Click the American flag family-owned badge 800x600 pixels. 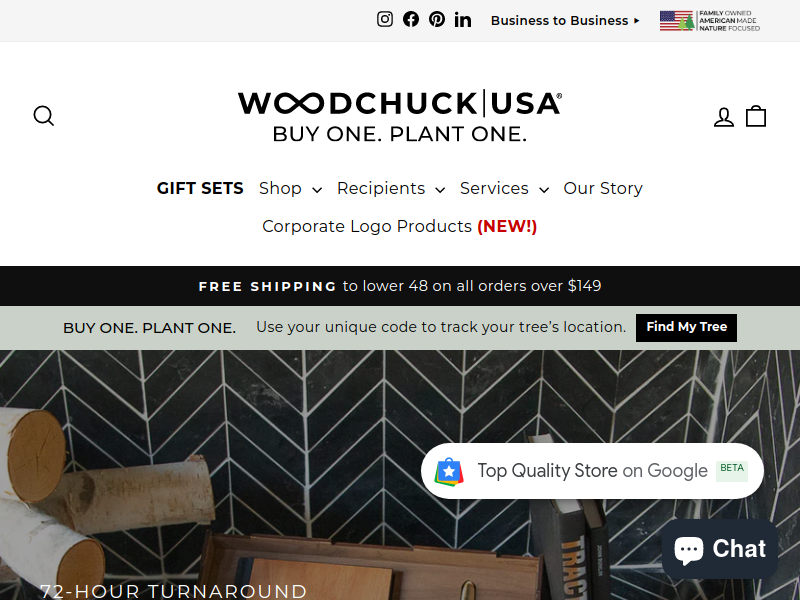coord(710,21)
